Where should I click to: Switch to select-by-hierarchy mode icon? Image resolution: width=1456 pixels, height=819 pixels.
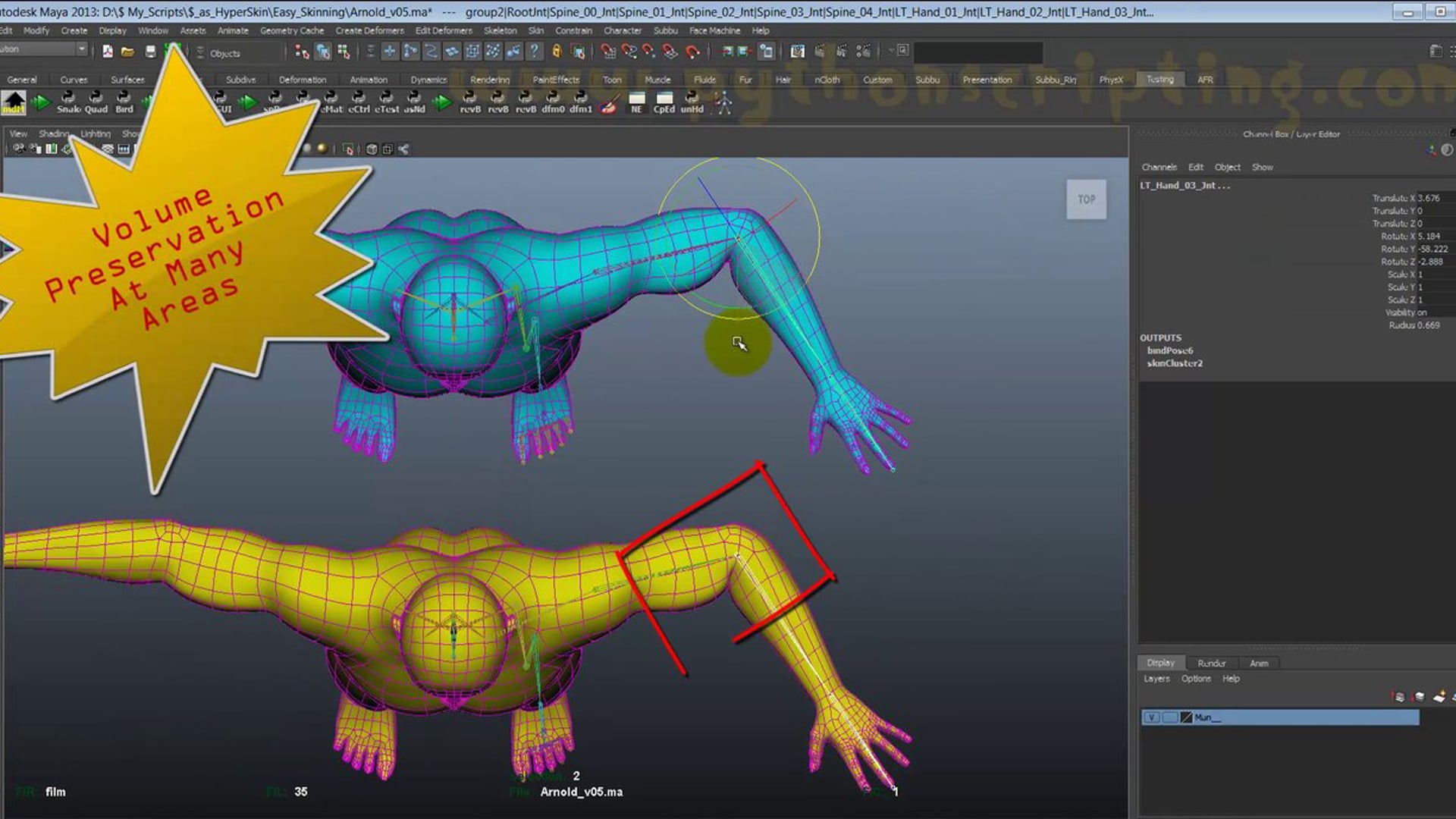click(x=302, y=52)
